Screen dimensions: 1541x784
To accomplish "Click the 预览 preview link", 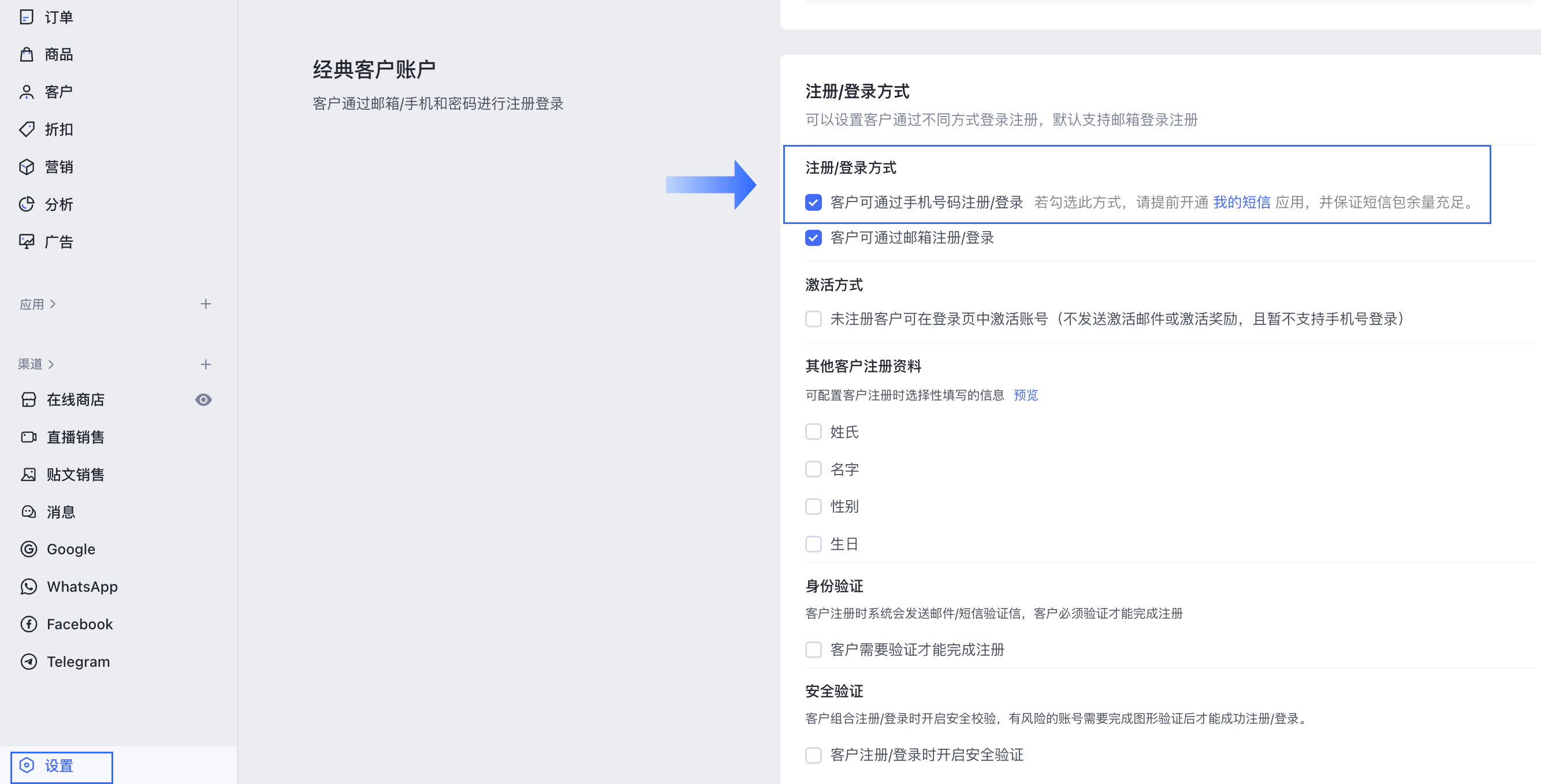I will coord(1025,395).
